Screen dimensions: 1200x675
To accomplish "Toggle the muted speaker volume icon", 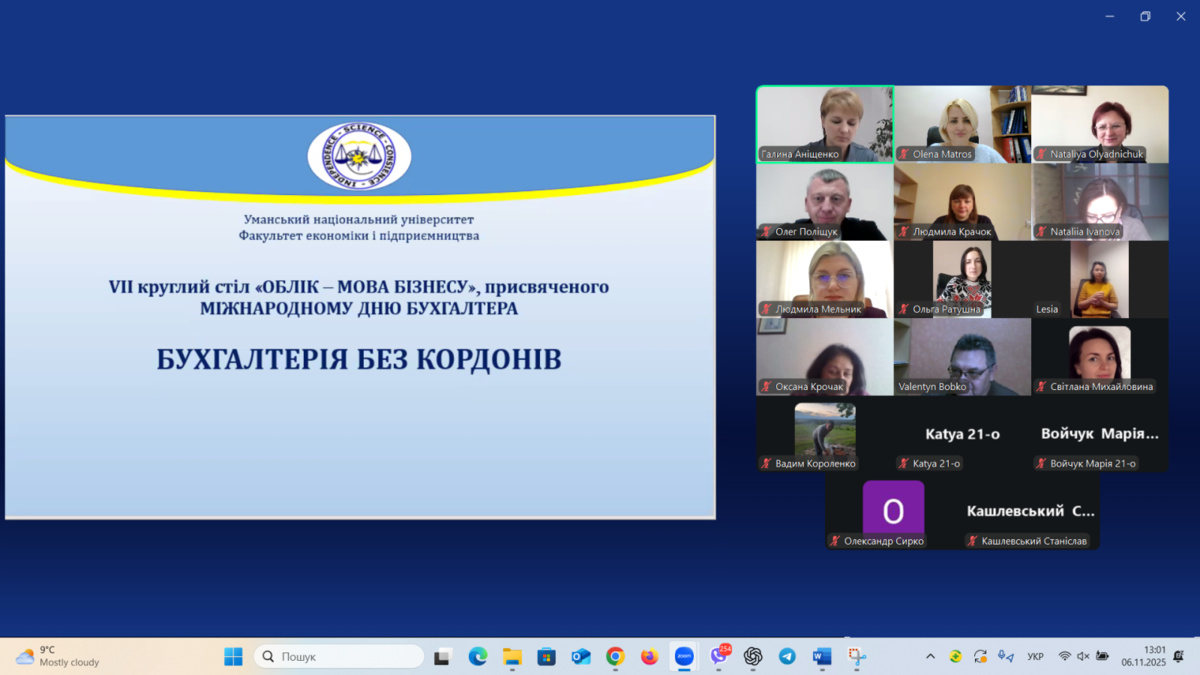I will [x=1083, y=656].
